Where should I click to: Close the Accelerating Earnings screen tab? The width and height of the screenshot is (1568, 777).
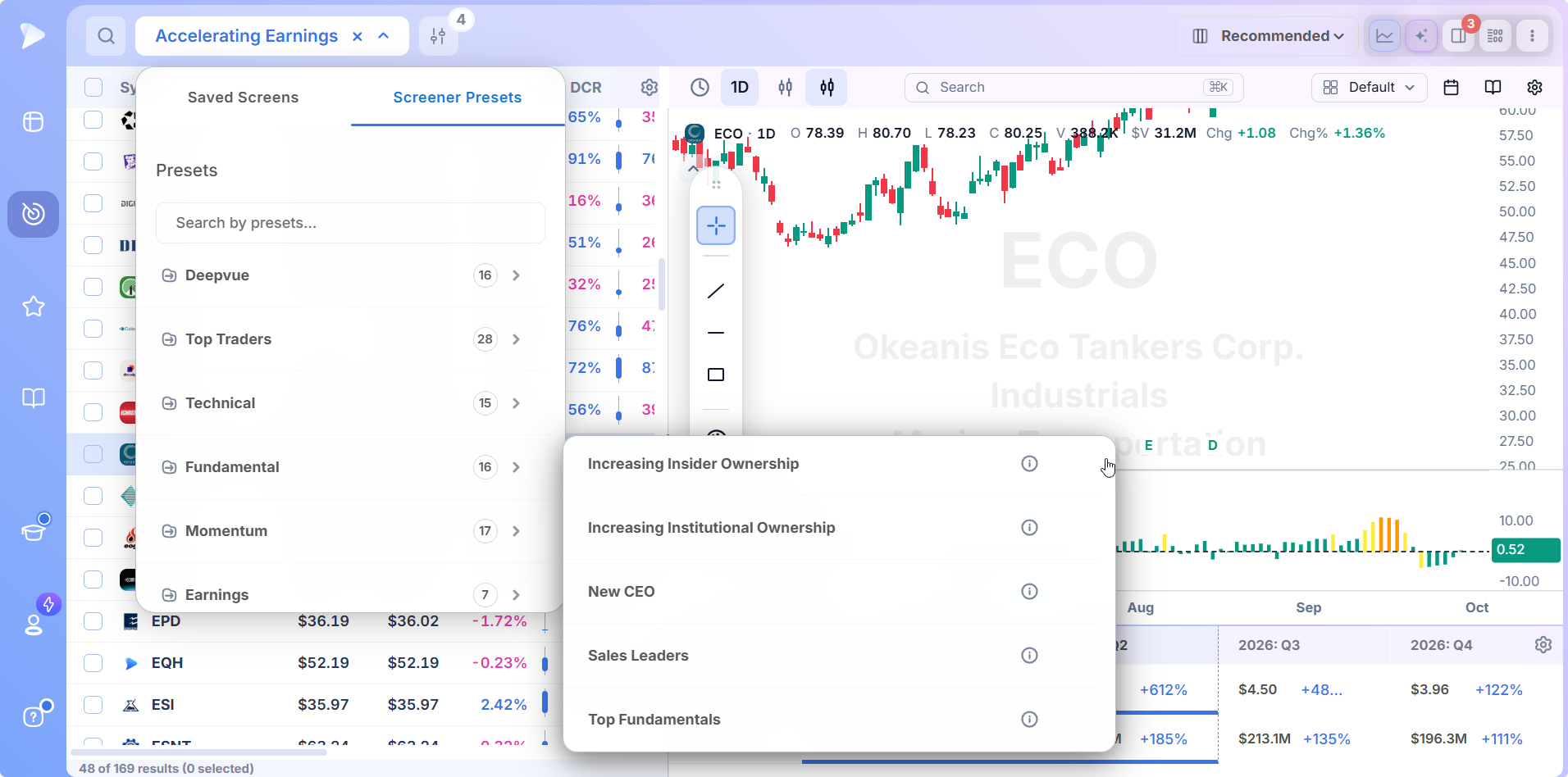[358, 36]
